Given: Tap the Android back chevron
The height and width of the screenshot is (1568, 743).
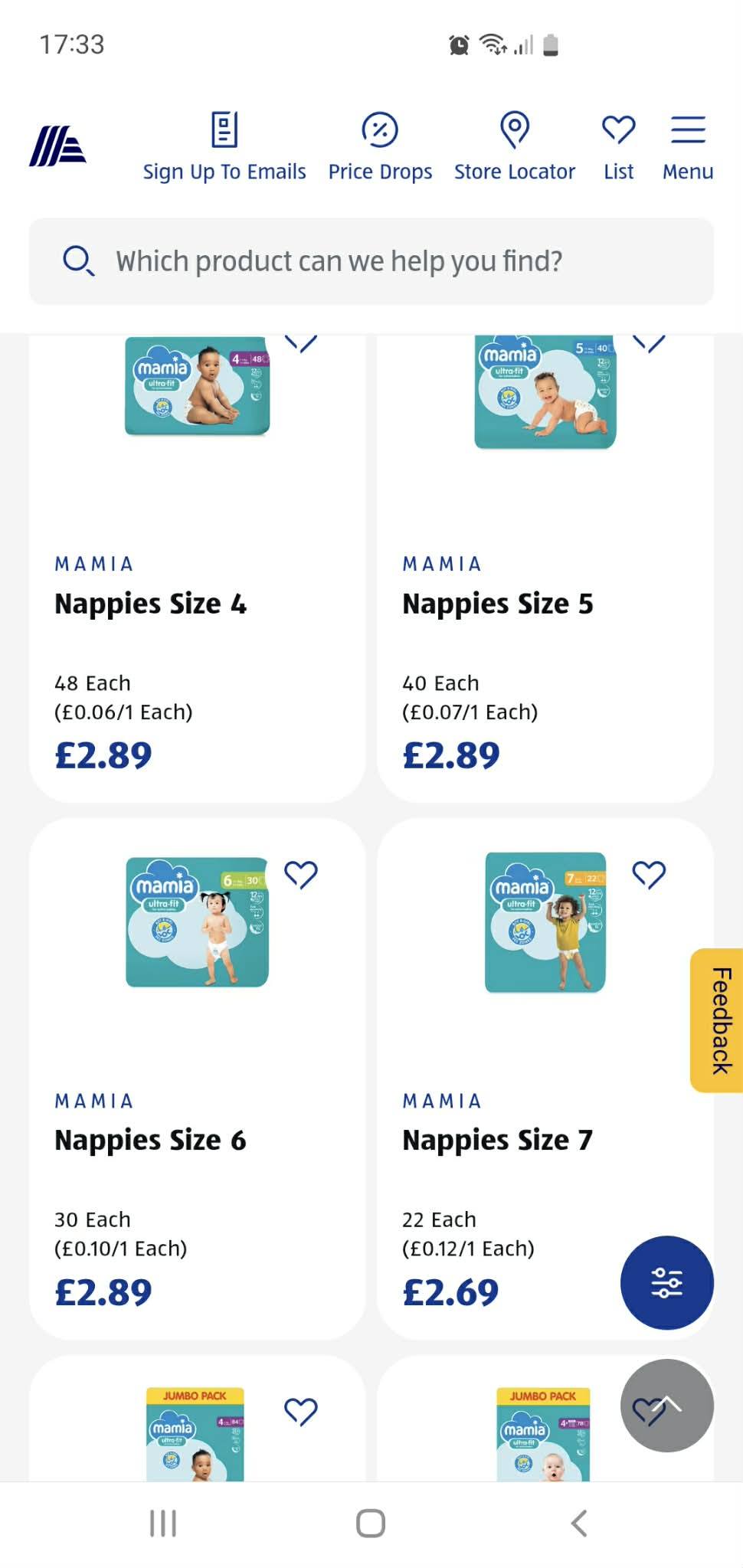Looking at the screenshot, I should click(580, 1524).
